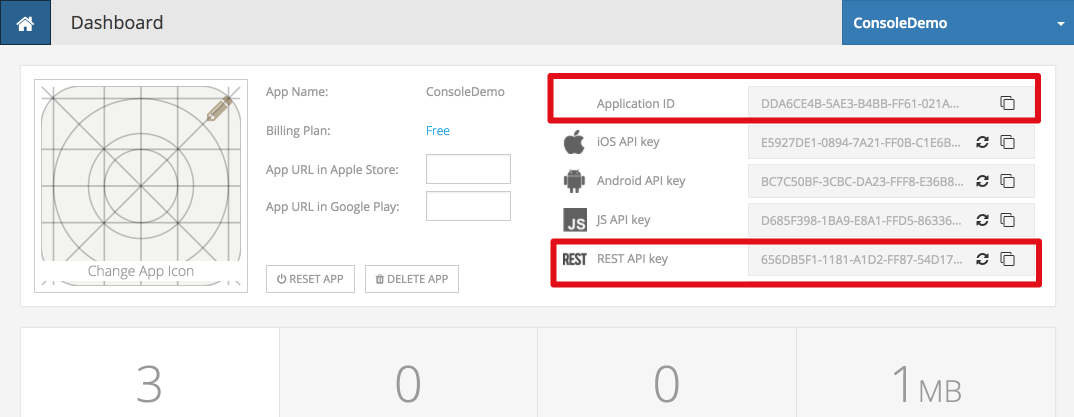Click the ConsoleDemo app name value
The width and height of the screenshot is (1074, 417).
pyautogui.click(x=465, y=91)
